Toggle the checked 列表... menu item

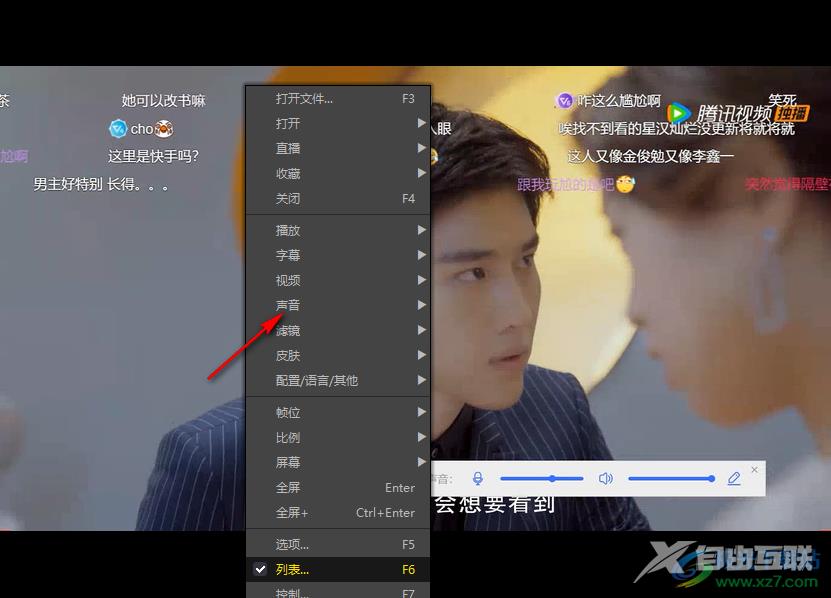coord(338,569)
